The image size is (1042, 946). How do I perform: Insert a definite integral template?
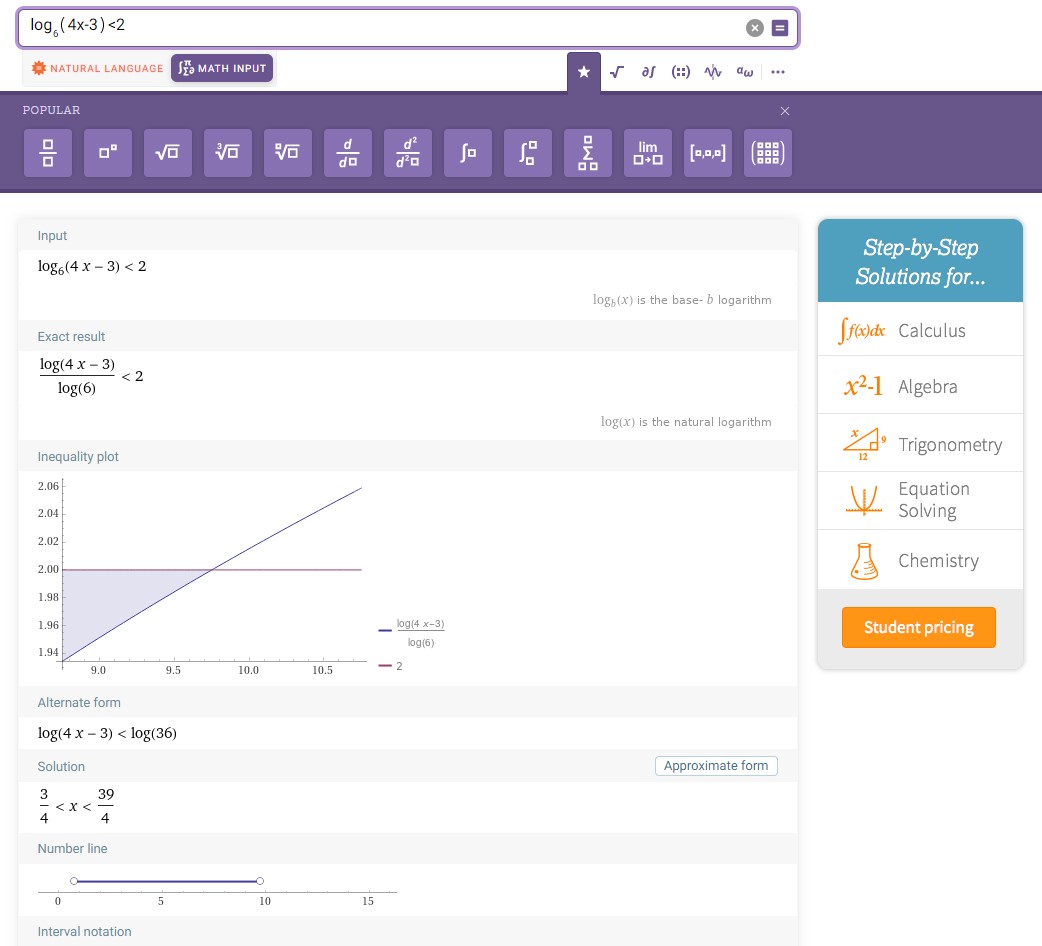528,153
